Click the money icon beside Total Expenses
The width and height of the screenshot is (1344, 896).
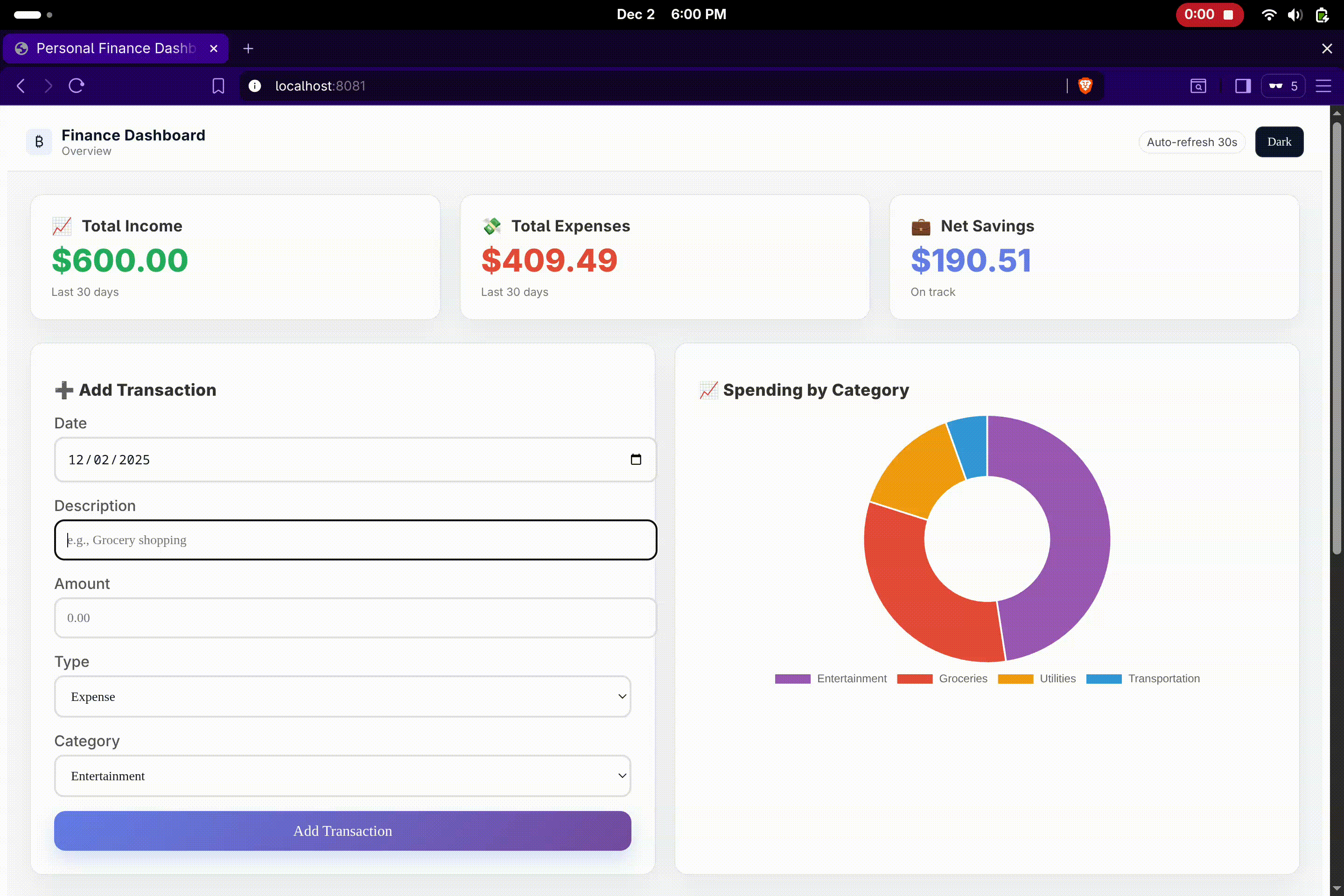(491, 226)
